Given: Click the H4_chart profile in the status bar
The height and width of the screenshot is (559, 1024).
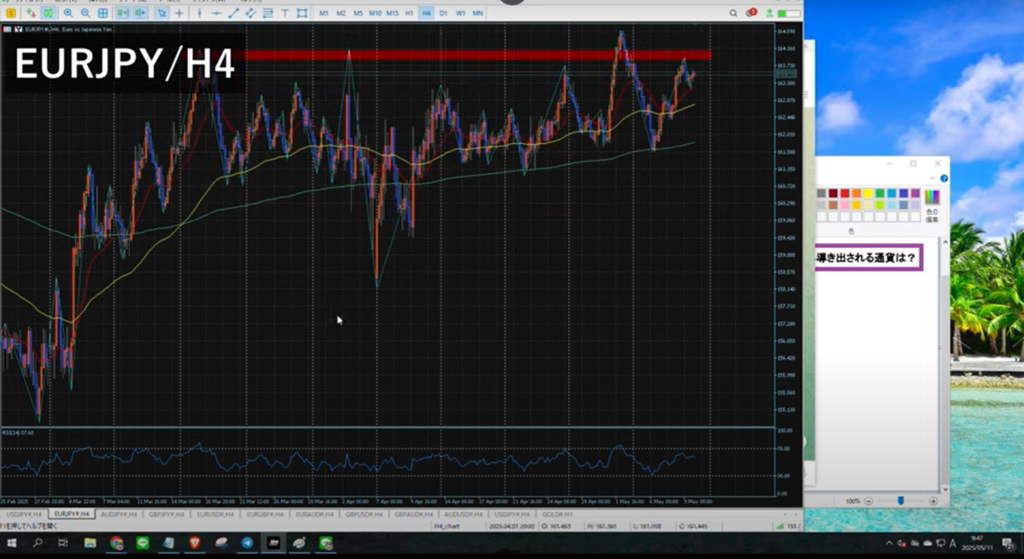Looking at the screenshot, I should [447, 526].
